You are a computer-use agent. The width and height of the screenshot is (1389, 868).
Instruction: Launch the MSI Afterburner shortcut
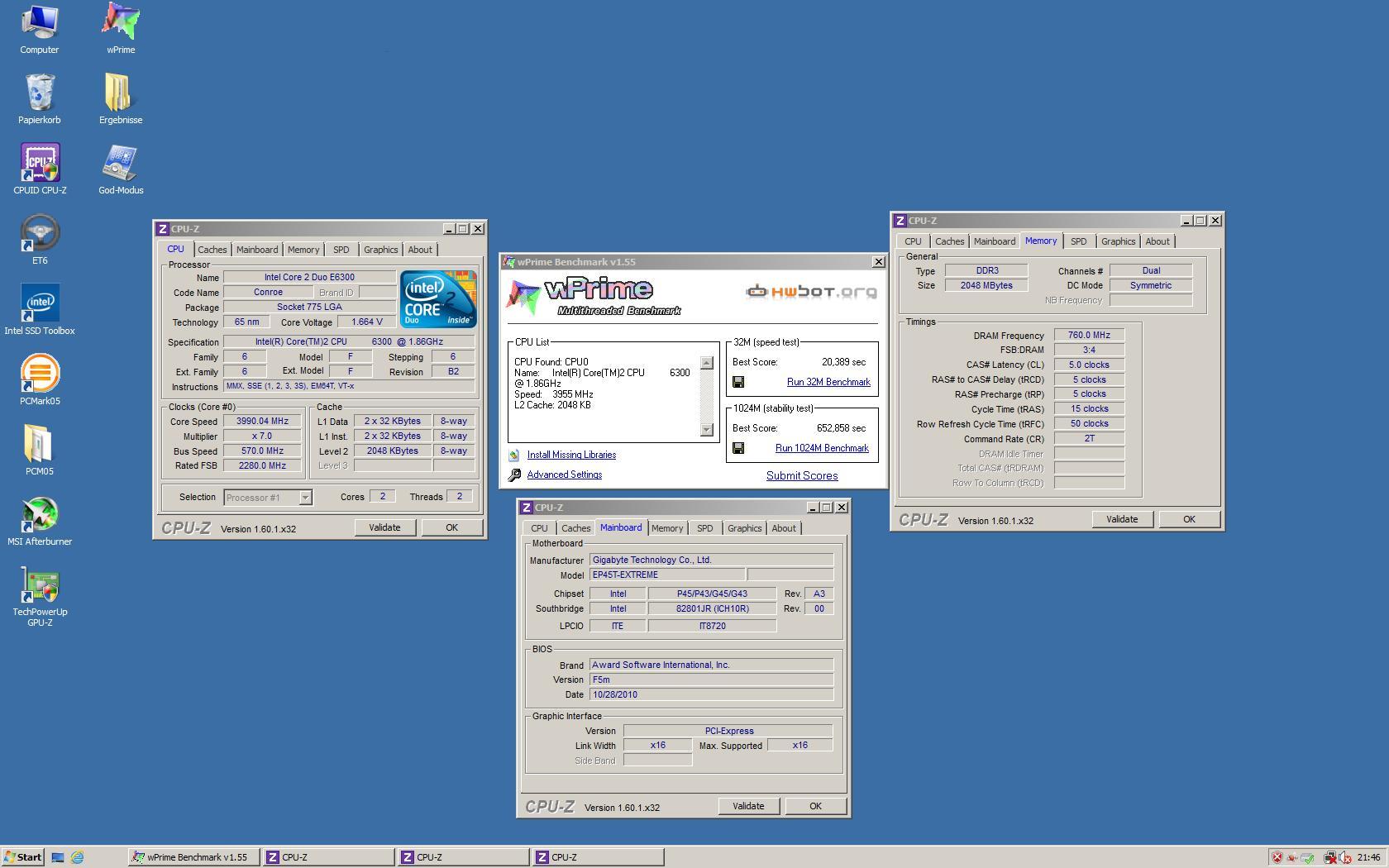click(x=40, y=522)
